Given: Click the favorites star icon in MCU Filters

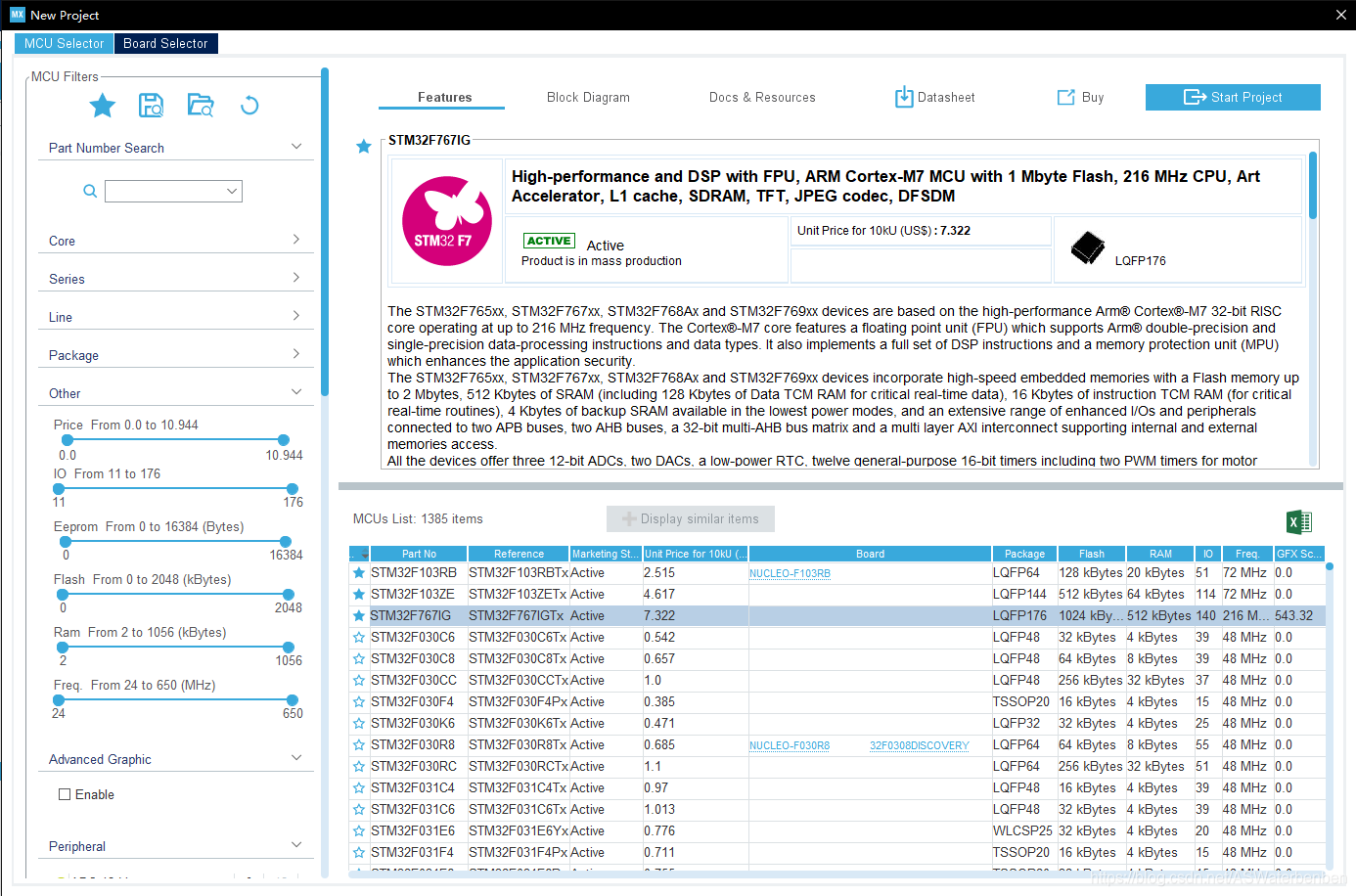Looking at the screenshot, I should coord(103,106).
